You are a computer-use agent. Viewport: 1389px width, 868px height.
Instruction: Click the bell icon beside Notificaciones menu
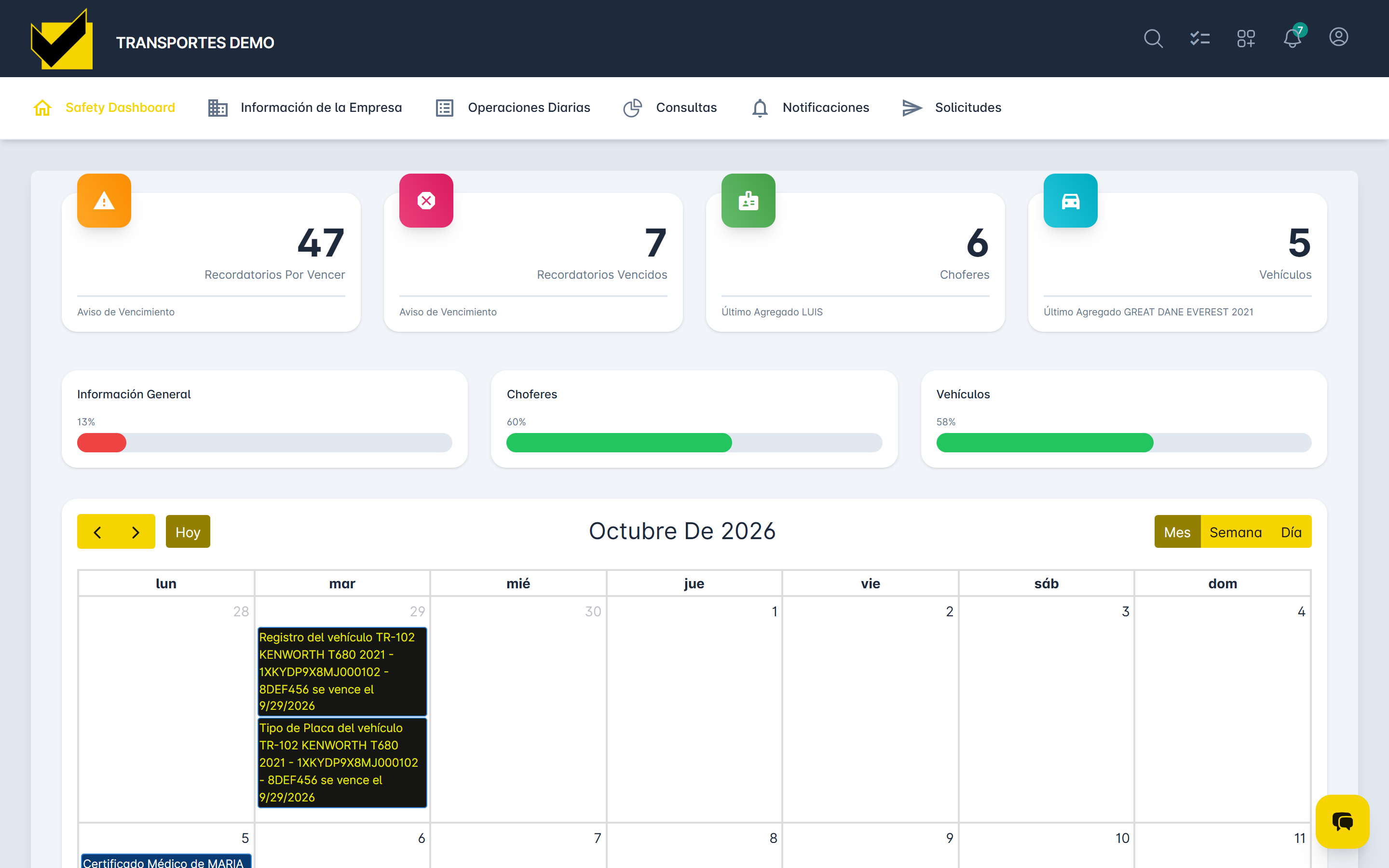[760, 108]
